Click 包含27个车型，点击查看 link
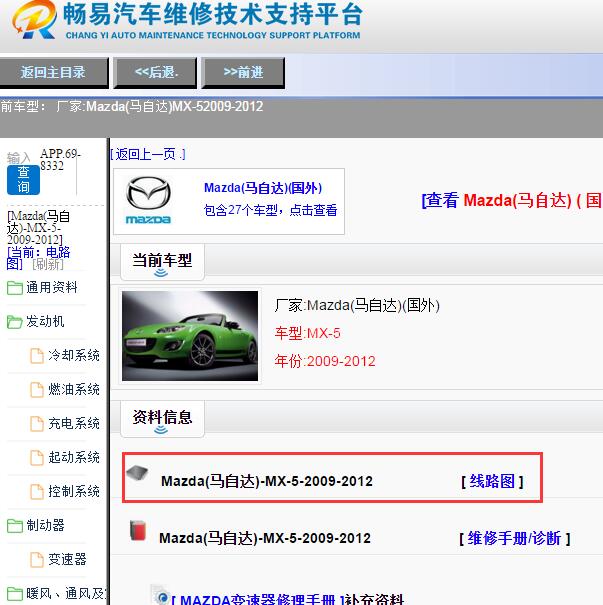This screenshot has width=603, height=605. (x=270, y=210)
